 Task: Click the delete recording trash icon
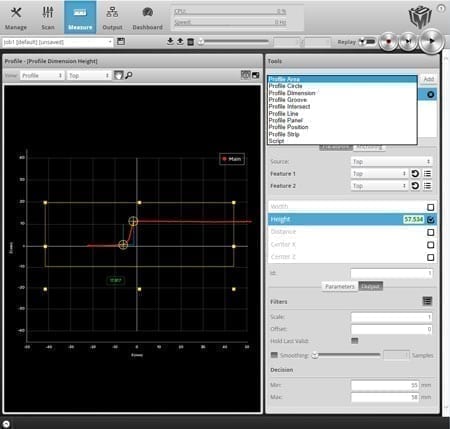[190, 42]
